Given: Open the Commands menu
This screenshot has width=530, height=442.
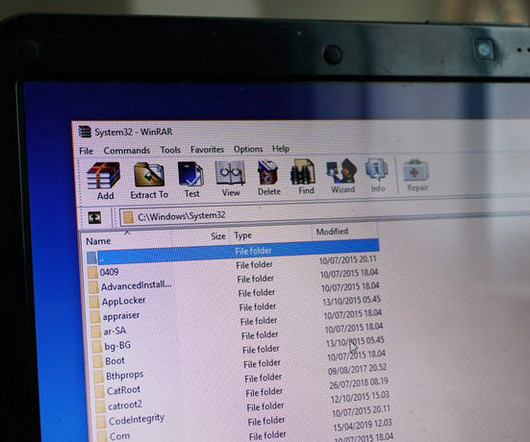Looking at the screenshot, I should 127,150.
